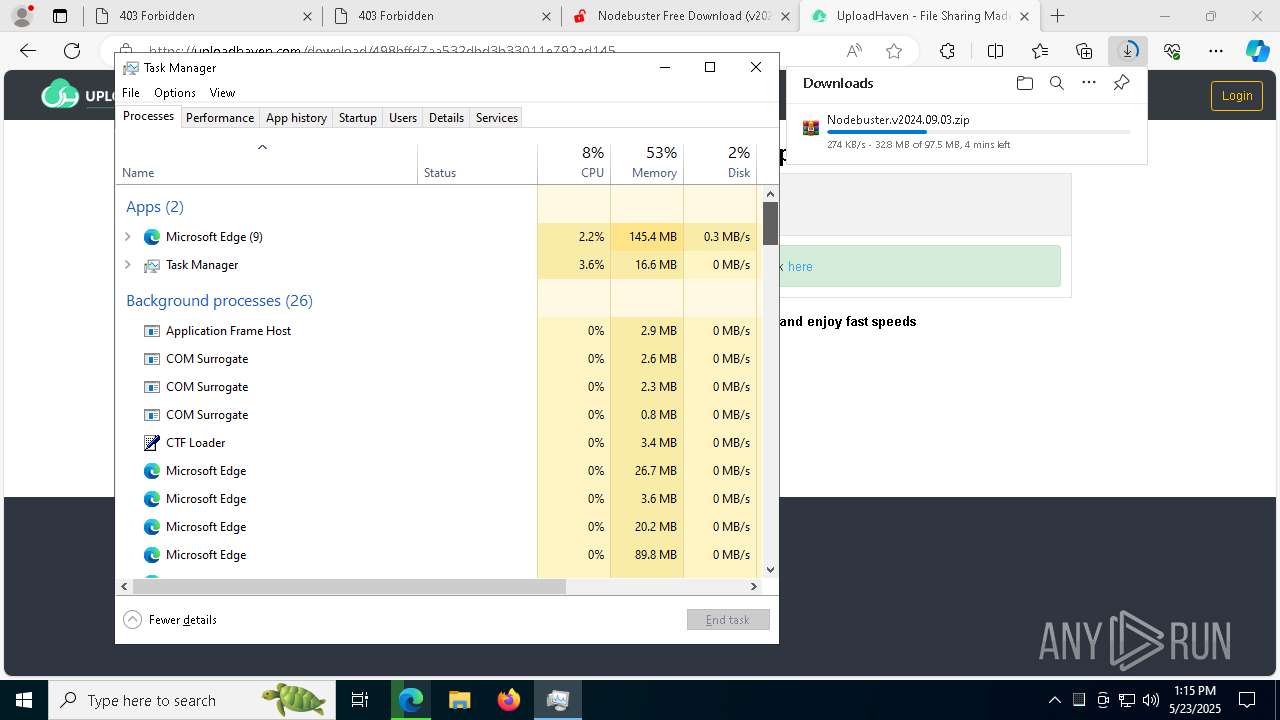1280x720 pixels.
Task: Open downloads folder icon in Downloads panel
Action: [x=1024, y=83]
